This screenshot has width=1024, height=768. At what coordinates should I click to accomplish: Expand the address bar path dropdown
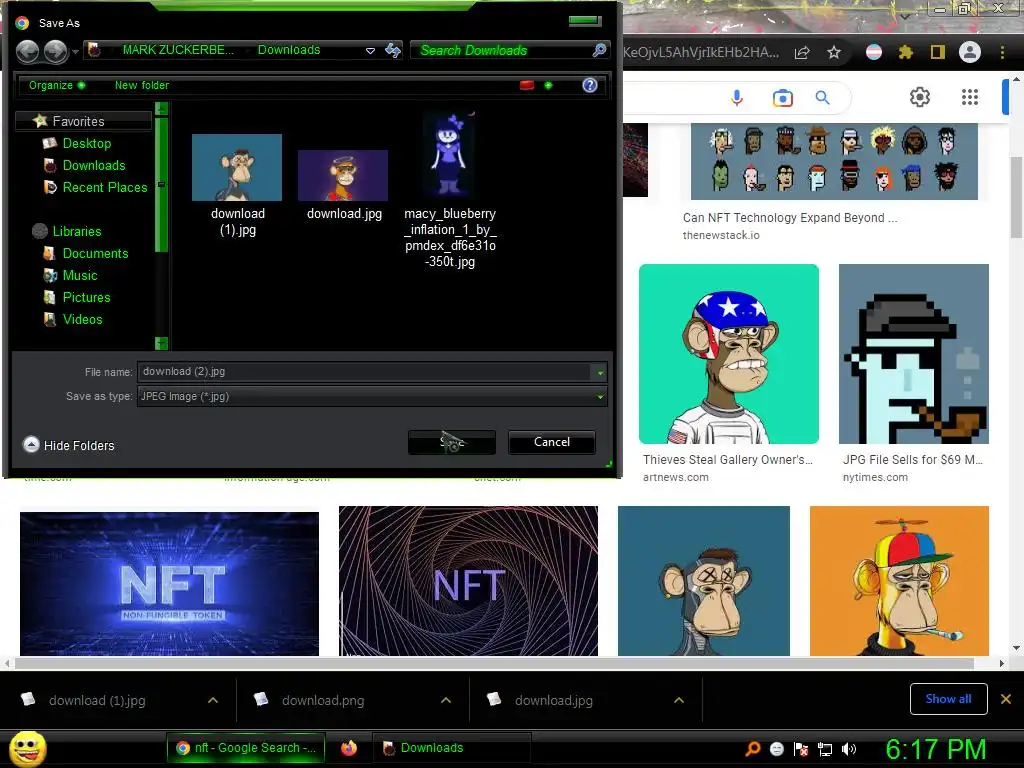(370, 50)
